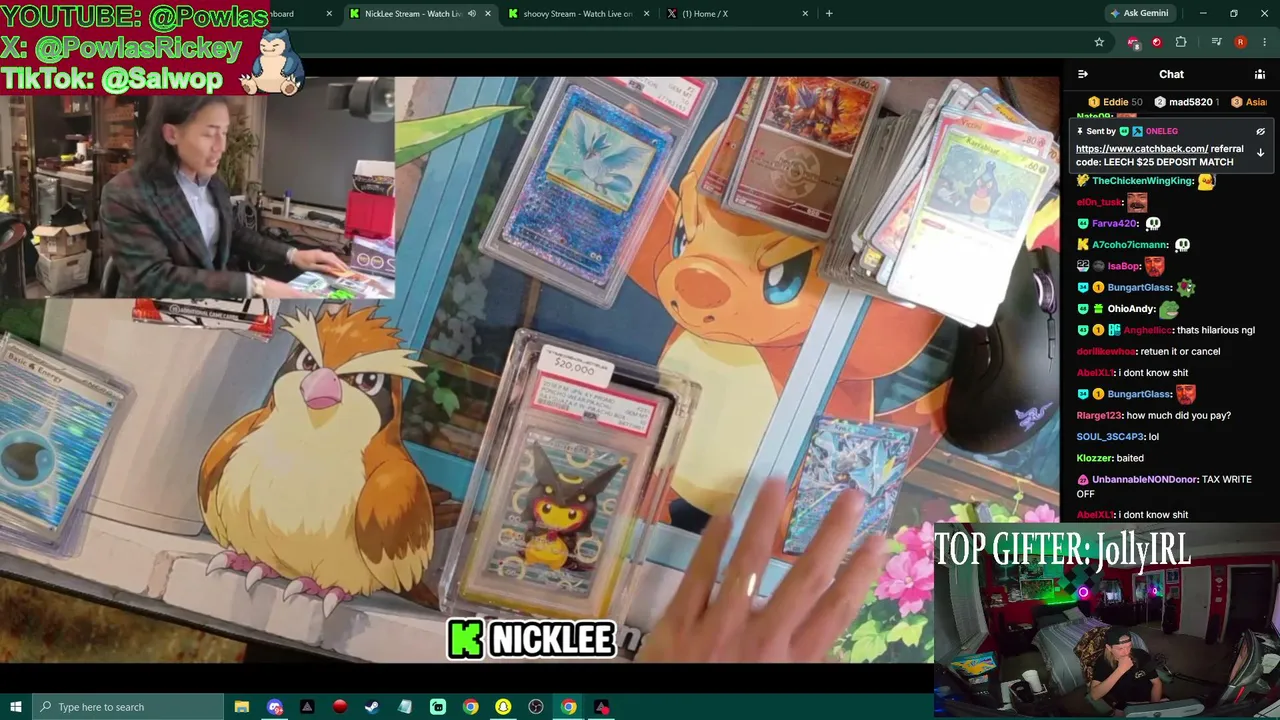
Task: Open the first Chrome icon in the taskbar
Action: click(x=471, y=707)
